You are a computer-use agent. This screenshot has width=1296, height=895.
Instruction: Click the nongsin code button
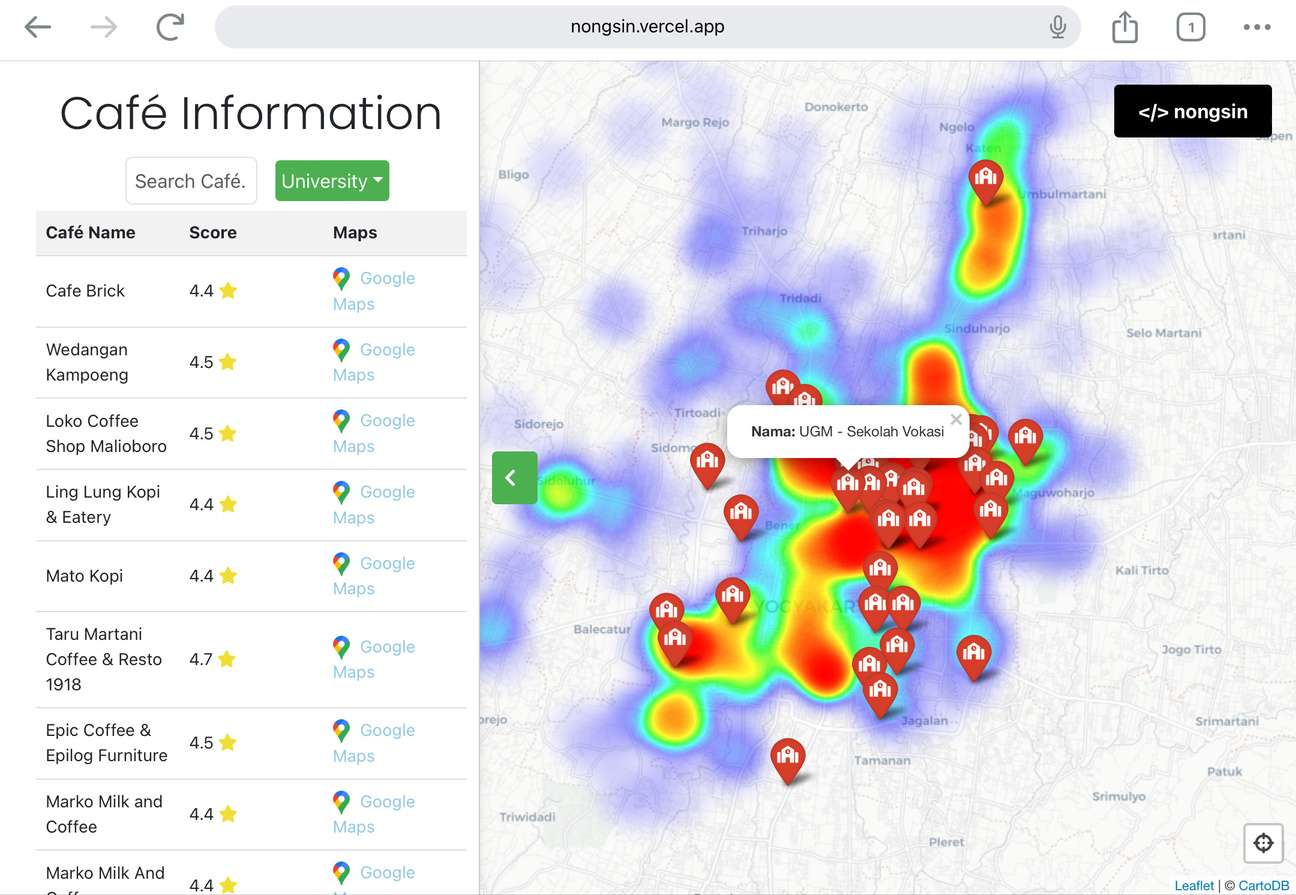(1192, 111)
